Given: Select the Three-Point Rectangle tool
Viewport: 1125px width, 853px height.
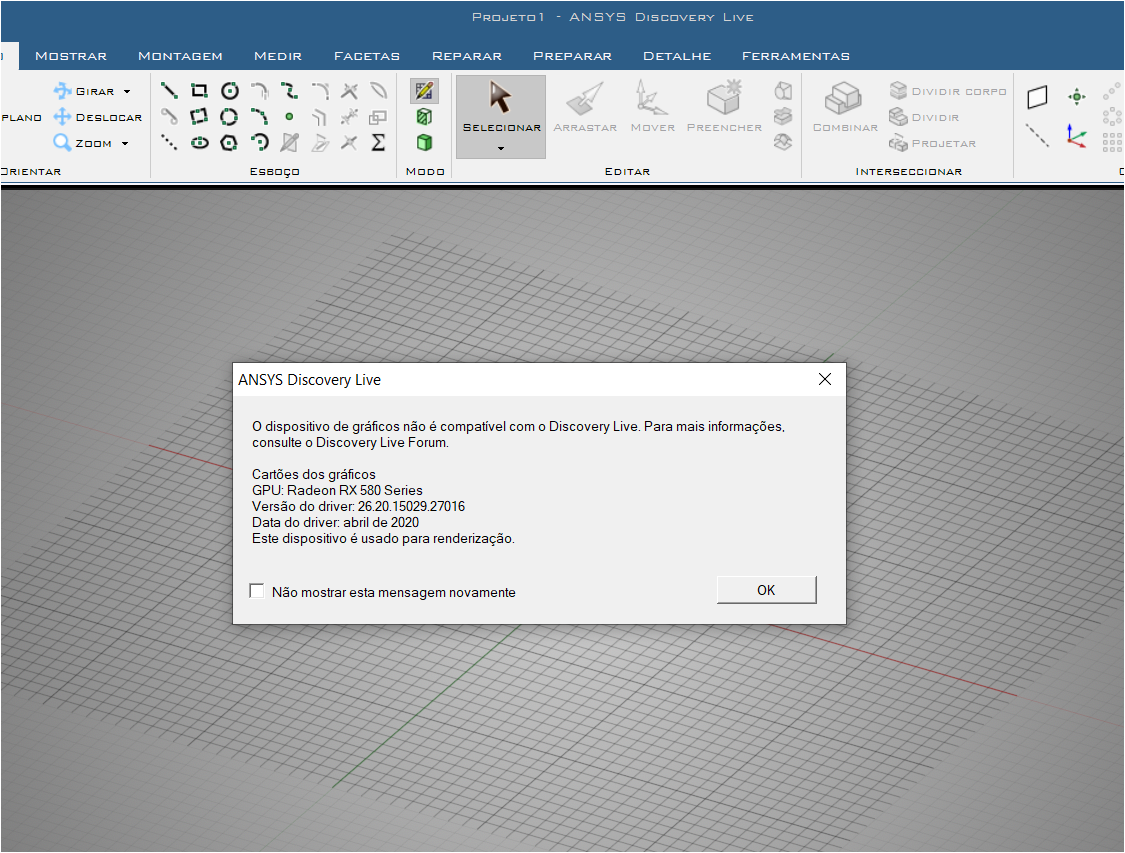Looking at the screenshot, I should click(x=199, y=116).
